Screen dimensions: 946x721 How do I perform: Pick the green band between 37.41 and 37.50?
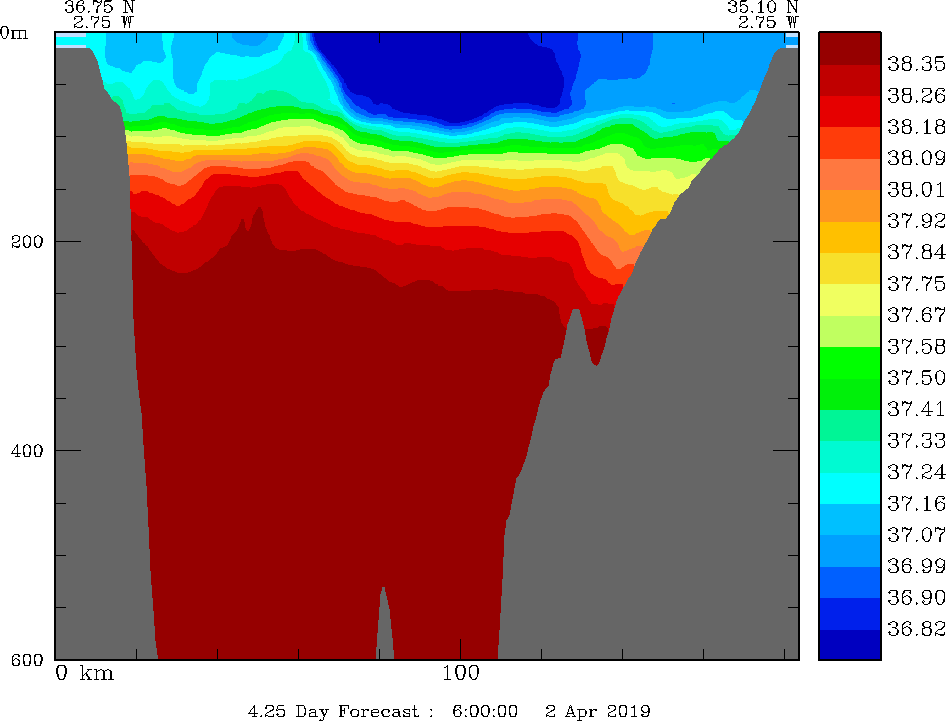[849, 393]
